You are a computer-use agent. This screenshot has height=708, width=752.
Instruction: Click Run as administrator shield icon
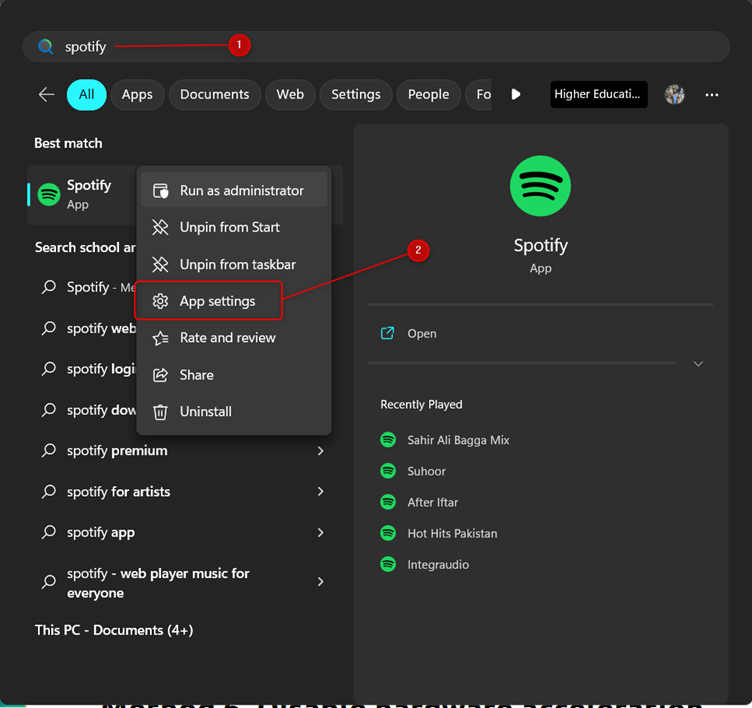(x=160, y=190)
